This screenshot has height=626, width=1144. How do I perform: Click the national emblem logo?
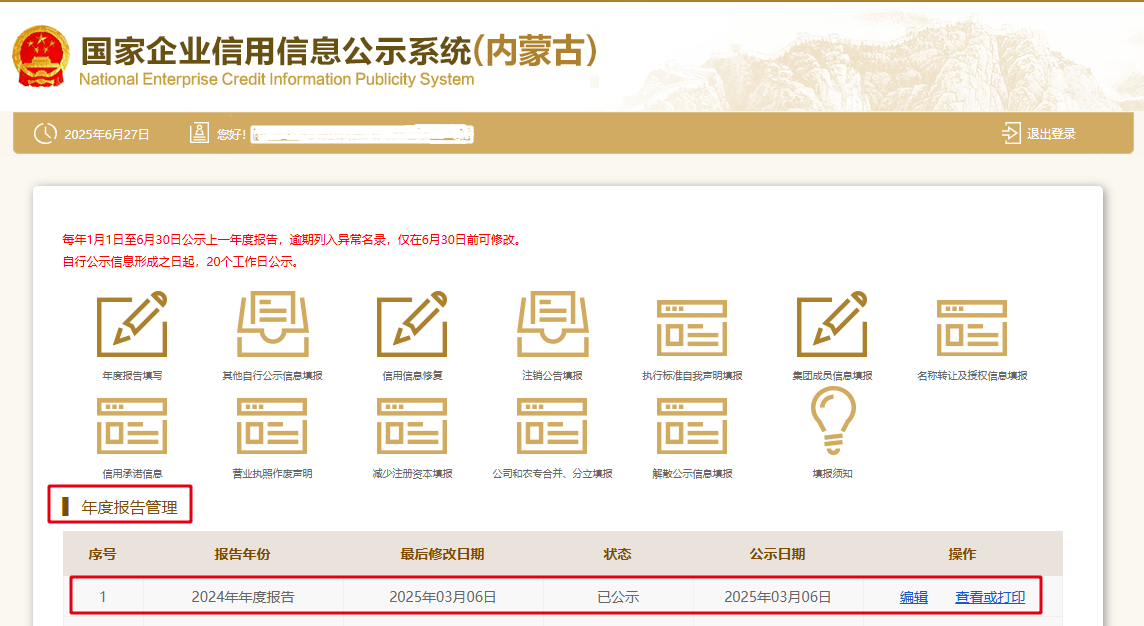[x=40, y=56]
